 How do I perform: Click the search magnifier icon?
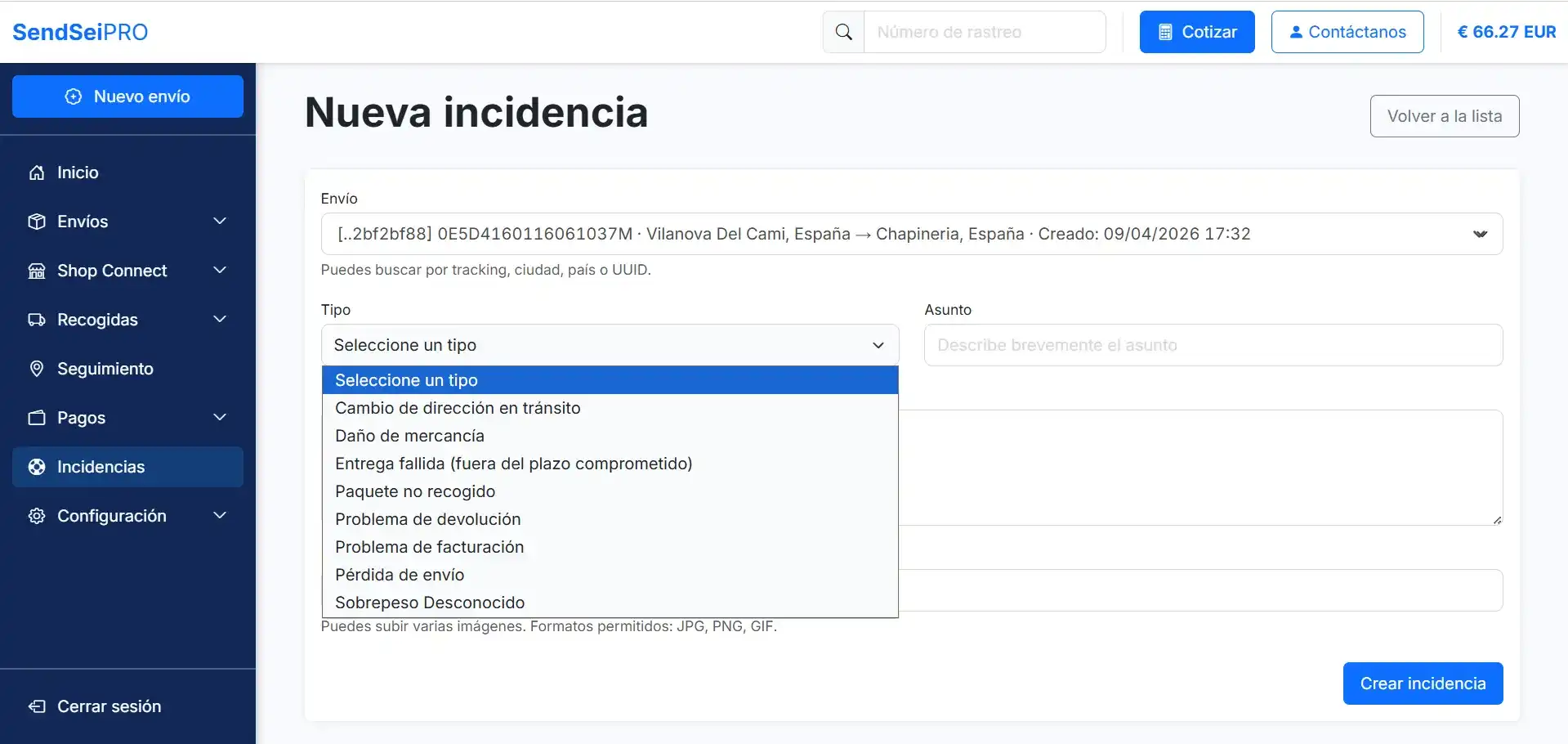(x=842, y=31)
